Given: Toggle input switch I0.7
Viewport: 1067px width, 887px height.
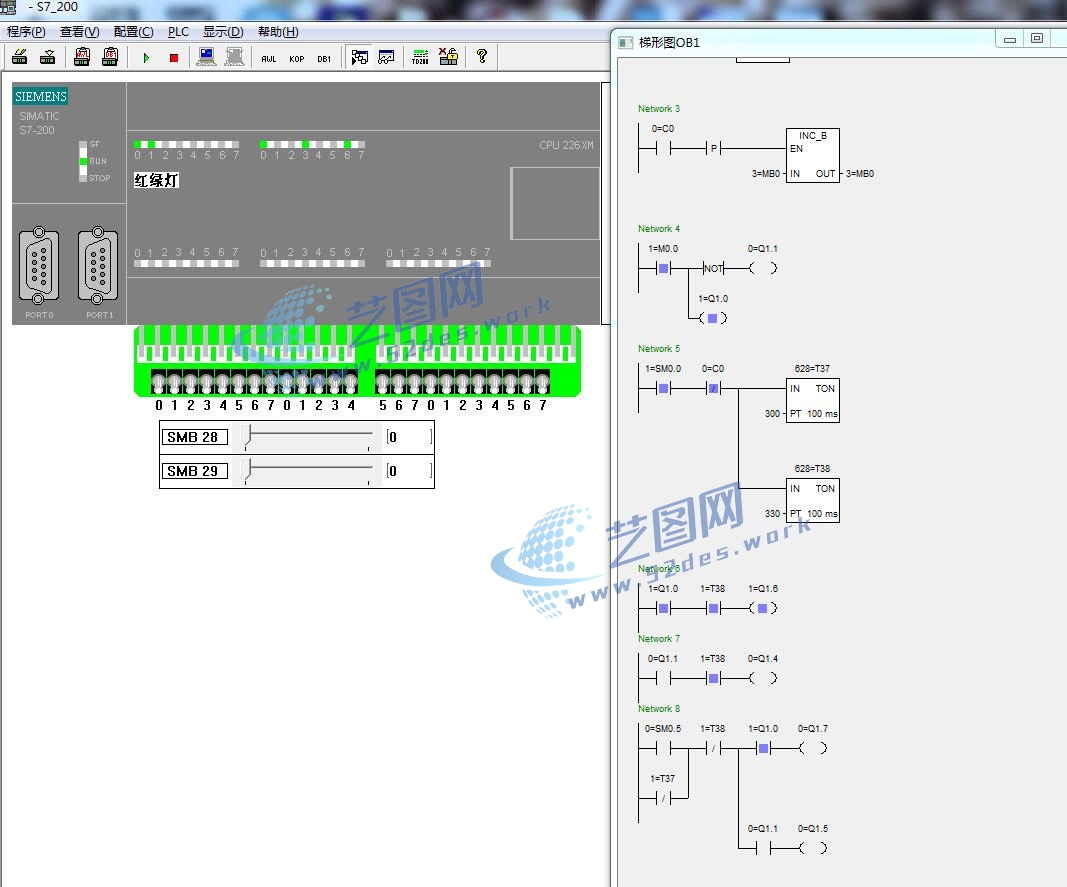Looking at the screenshot, I should (271, 384).
